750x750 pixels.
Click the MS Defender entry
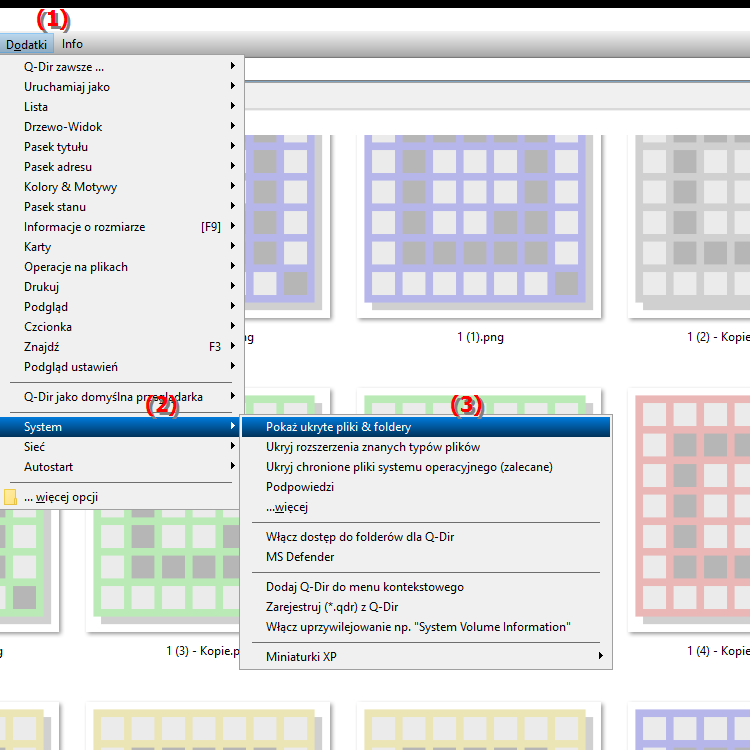click(x=426, y=557)
